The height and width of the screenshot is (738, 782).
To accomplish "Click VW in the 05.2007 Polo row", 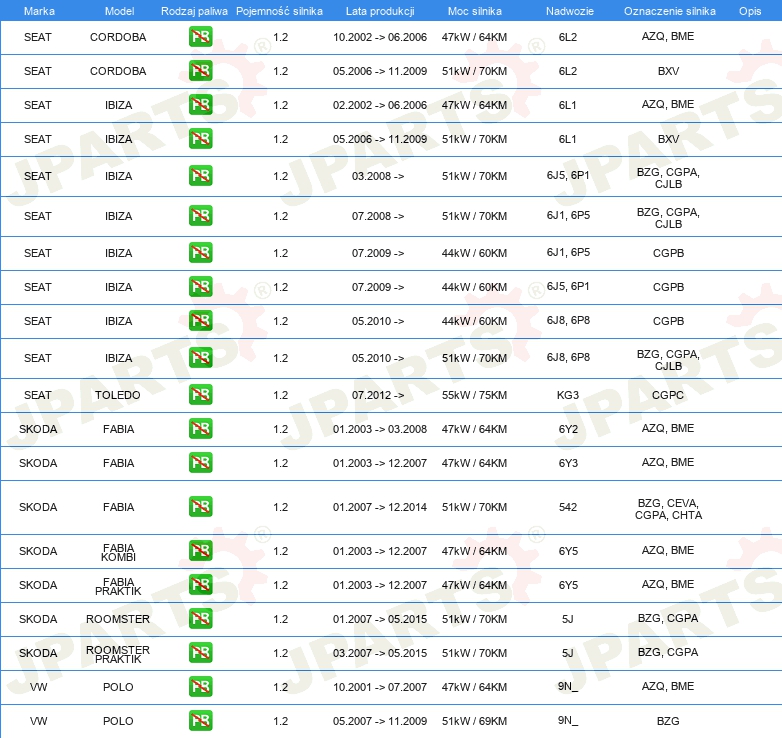I will (38, 721).
